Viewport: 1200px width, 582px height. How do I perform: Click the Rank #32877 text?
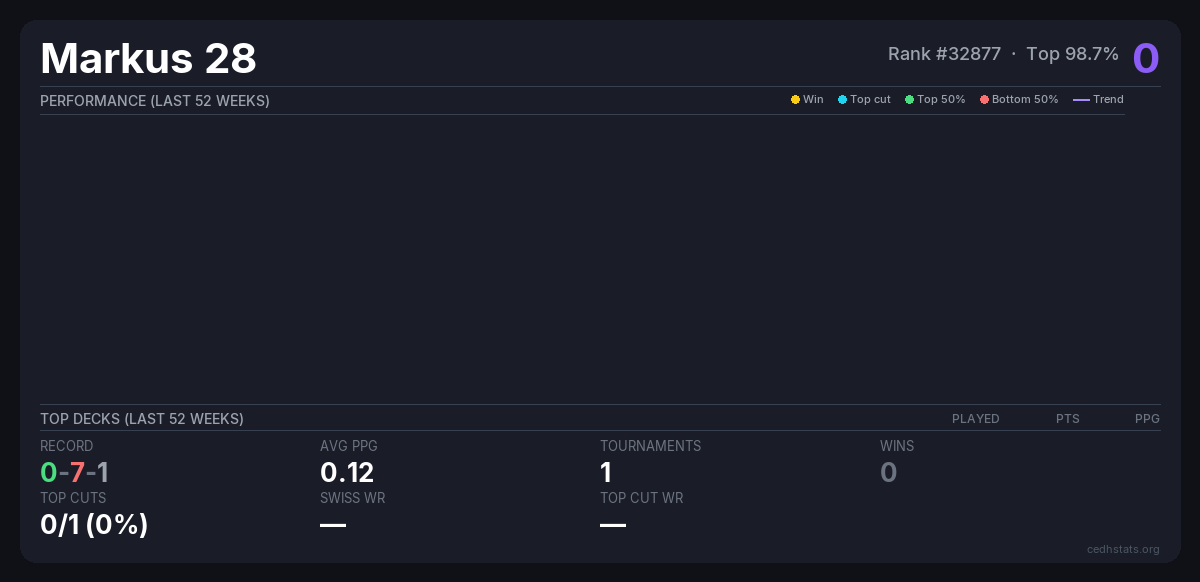tap(944, 54)
